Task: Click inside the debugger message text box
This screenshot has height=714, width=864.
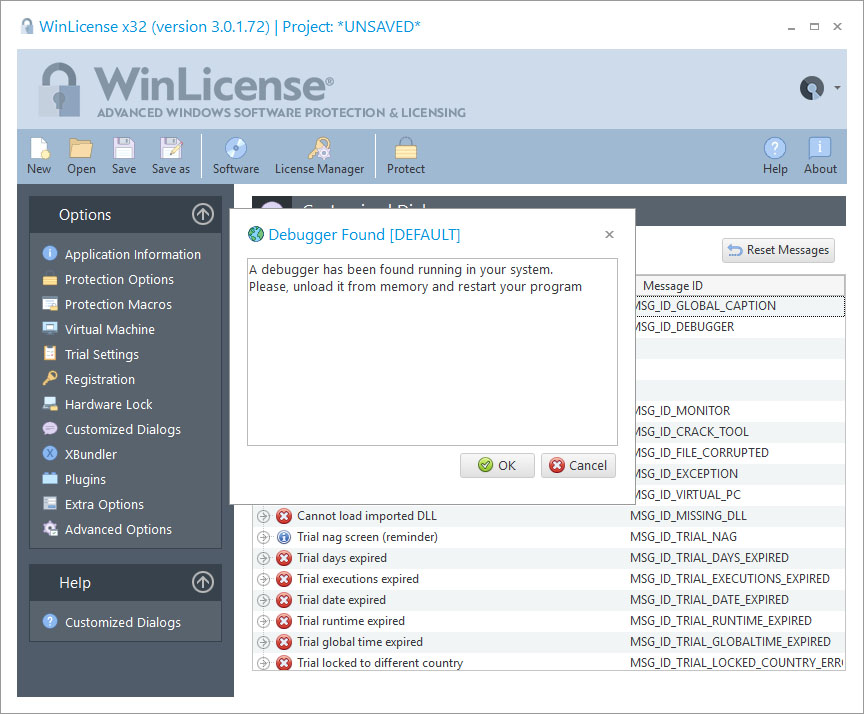Action: pos(432,352)
